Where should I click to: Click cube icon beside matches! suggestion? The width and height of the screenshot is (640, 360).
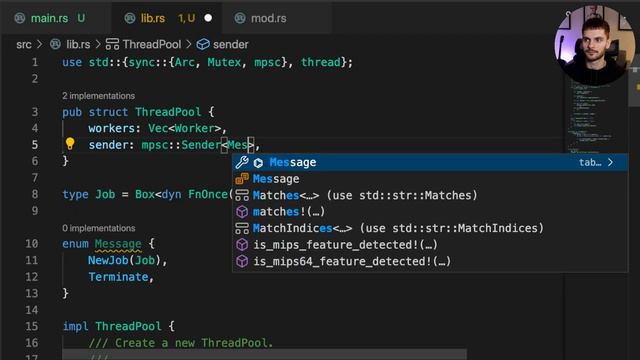coord(242,211)
